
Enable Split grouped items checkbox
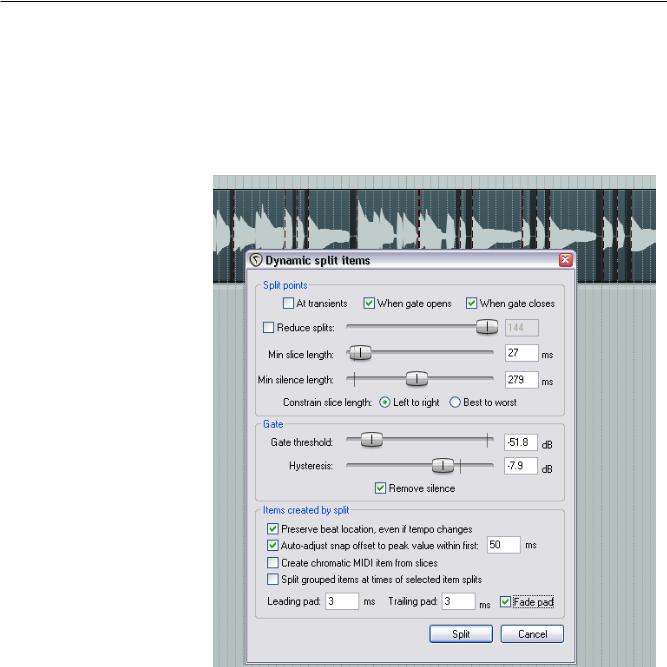pos(273,579)
